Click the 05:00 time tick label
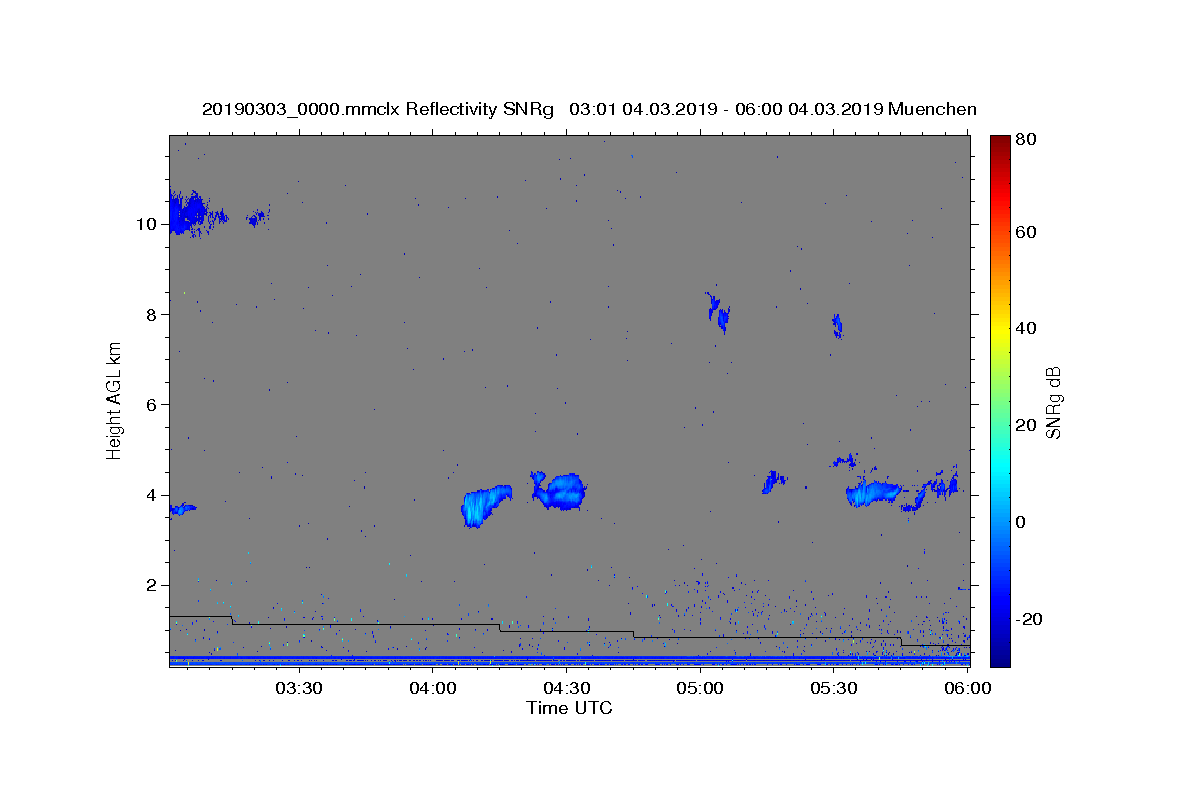Screen dimensions: 1200x800 pos(700,688)
